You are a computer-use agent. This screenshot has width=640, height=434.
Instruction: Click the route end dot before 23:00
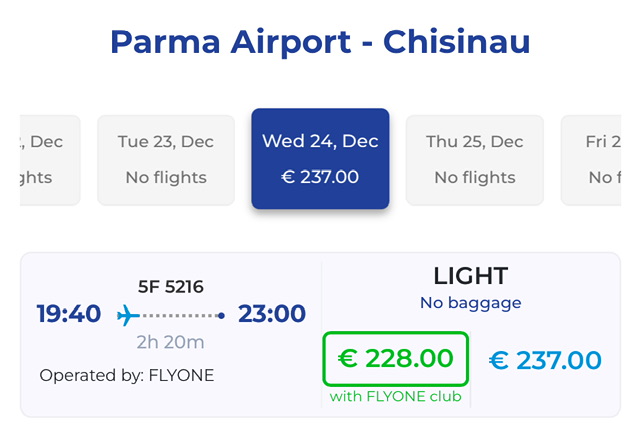221,316
